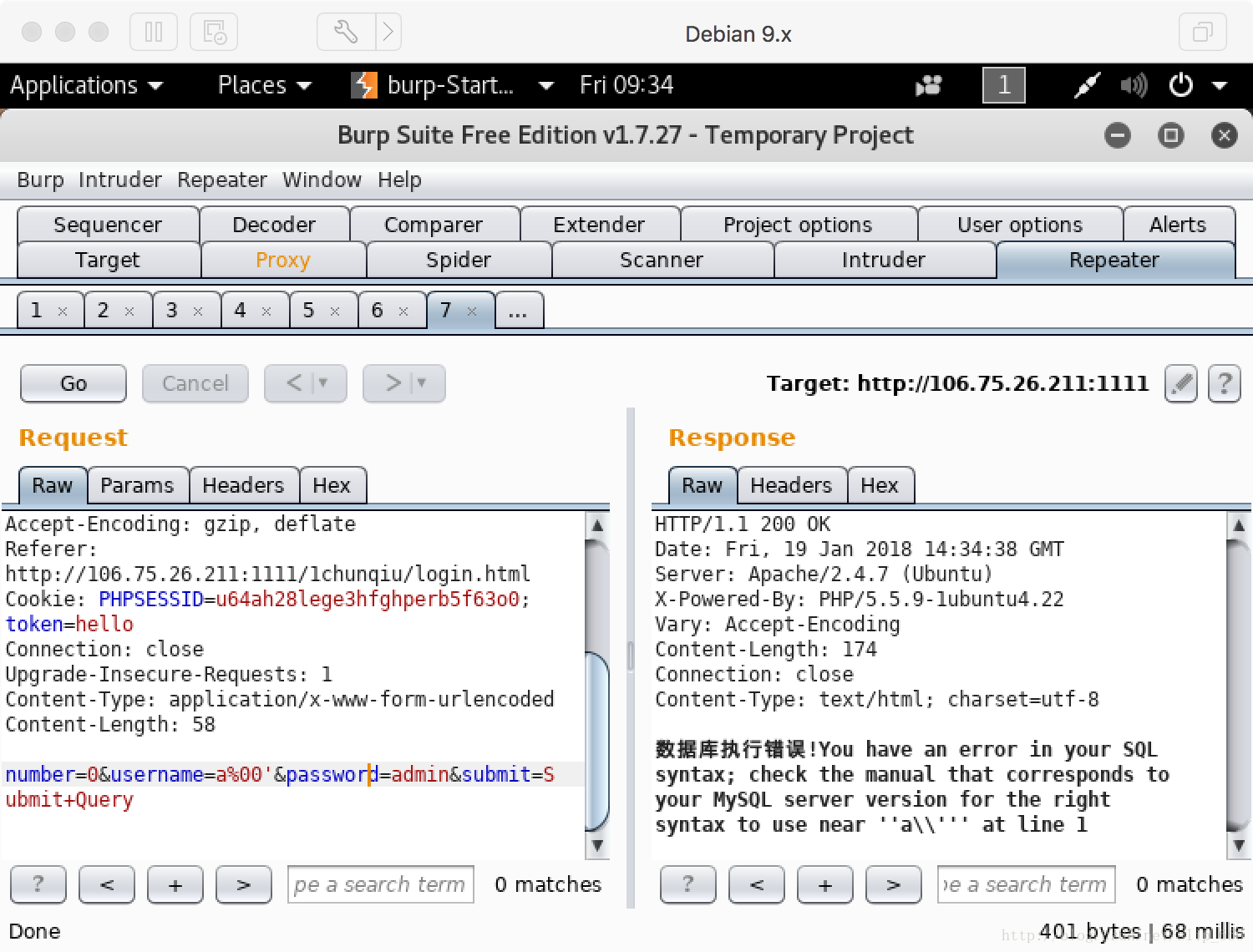
Task: Go to next request in history
Action: [x=393, y=383]
